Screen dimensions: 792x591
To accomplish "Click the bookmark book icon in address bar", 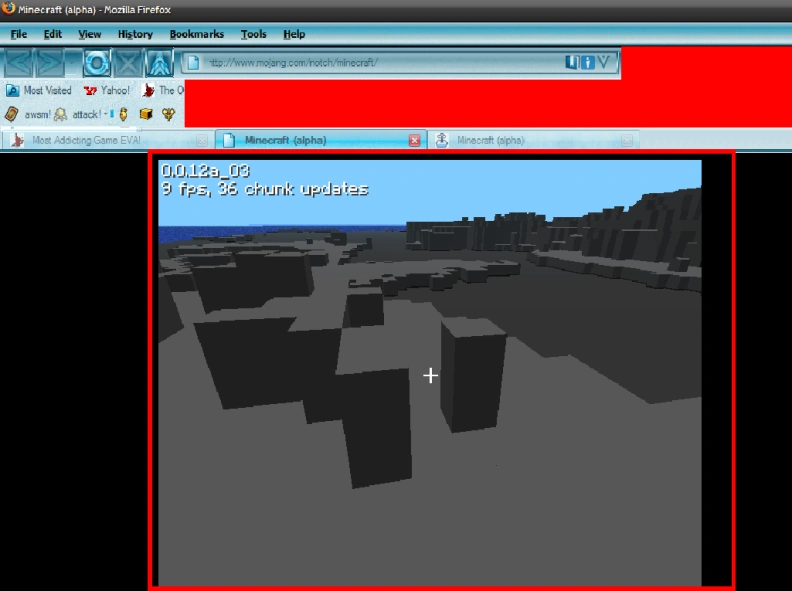I will 571,62.
